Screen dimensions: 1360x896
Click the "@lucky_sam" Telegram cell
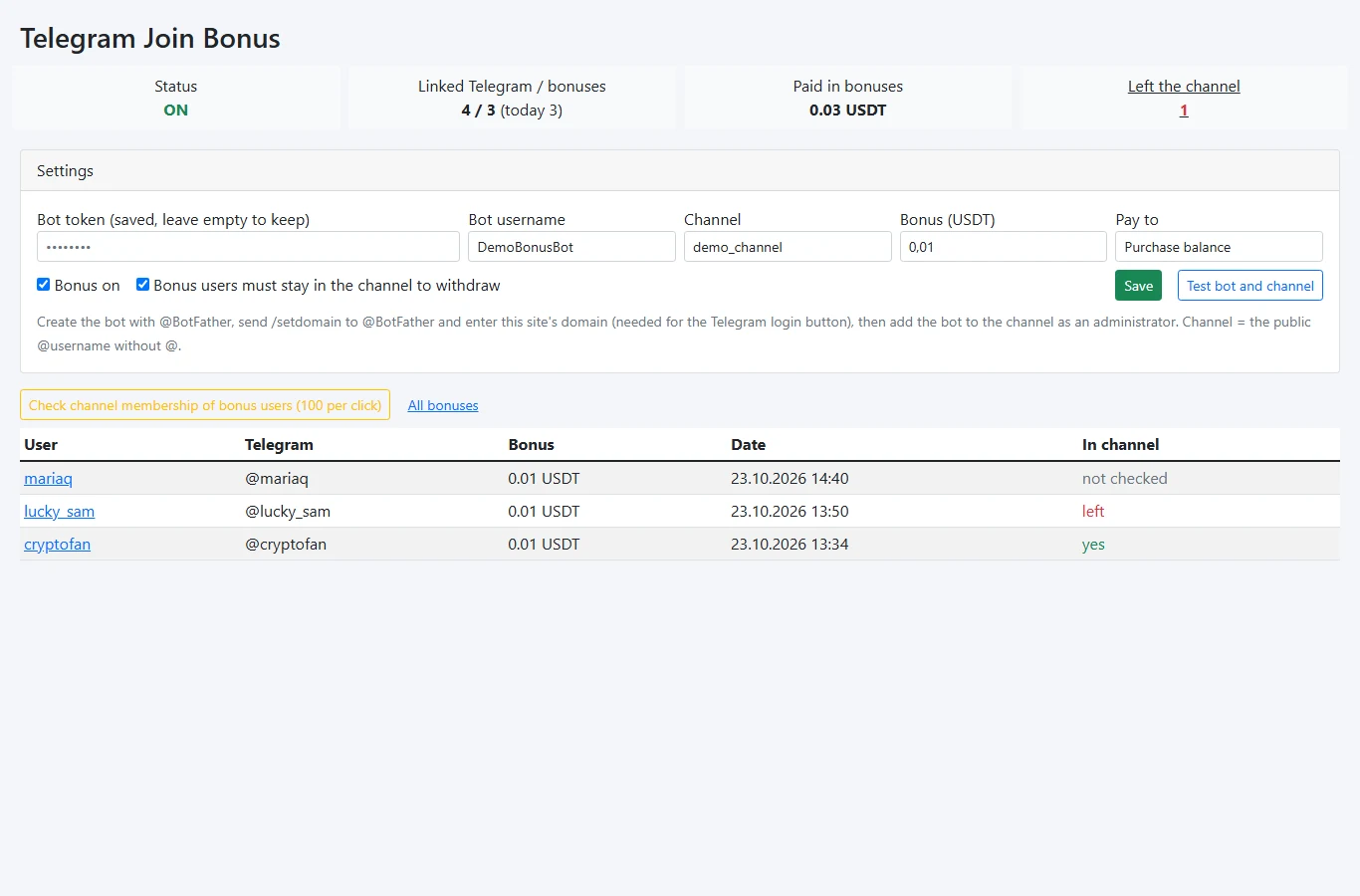point(288,512)
